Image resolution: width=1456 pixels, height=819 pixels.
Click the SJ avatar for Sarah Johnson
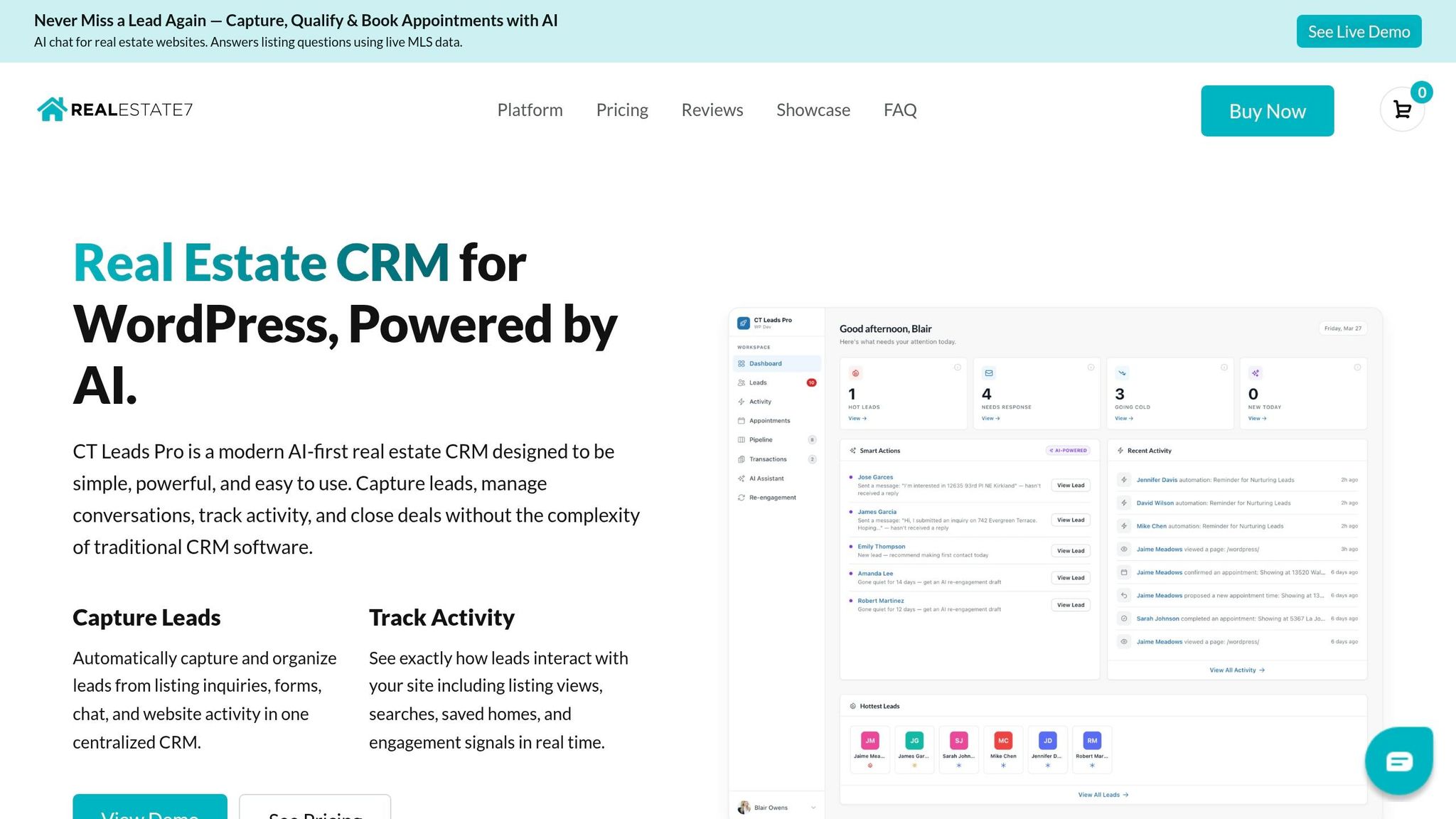click(958, 741)
